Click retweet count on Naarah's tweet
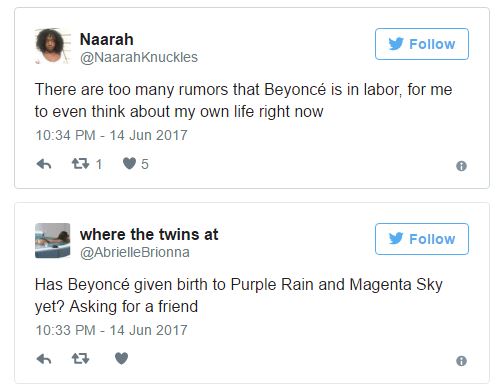Screen dimensions: 500x391 click(99, 164)
